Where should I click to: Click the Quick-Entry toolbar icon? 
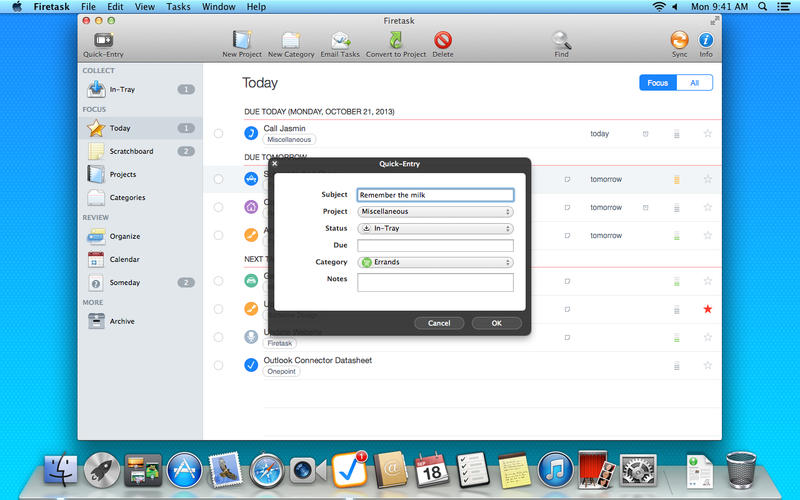click(103, 41)
